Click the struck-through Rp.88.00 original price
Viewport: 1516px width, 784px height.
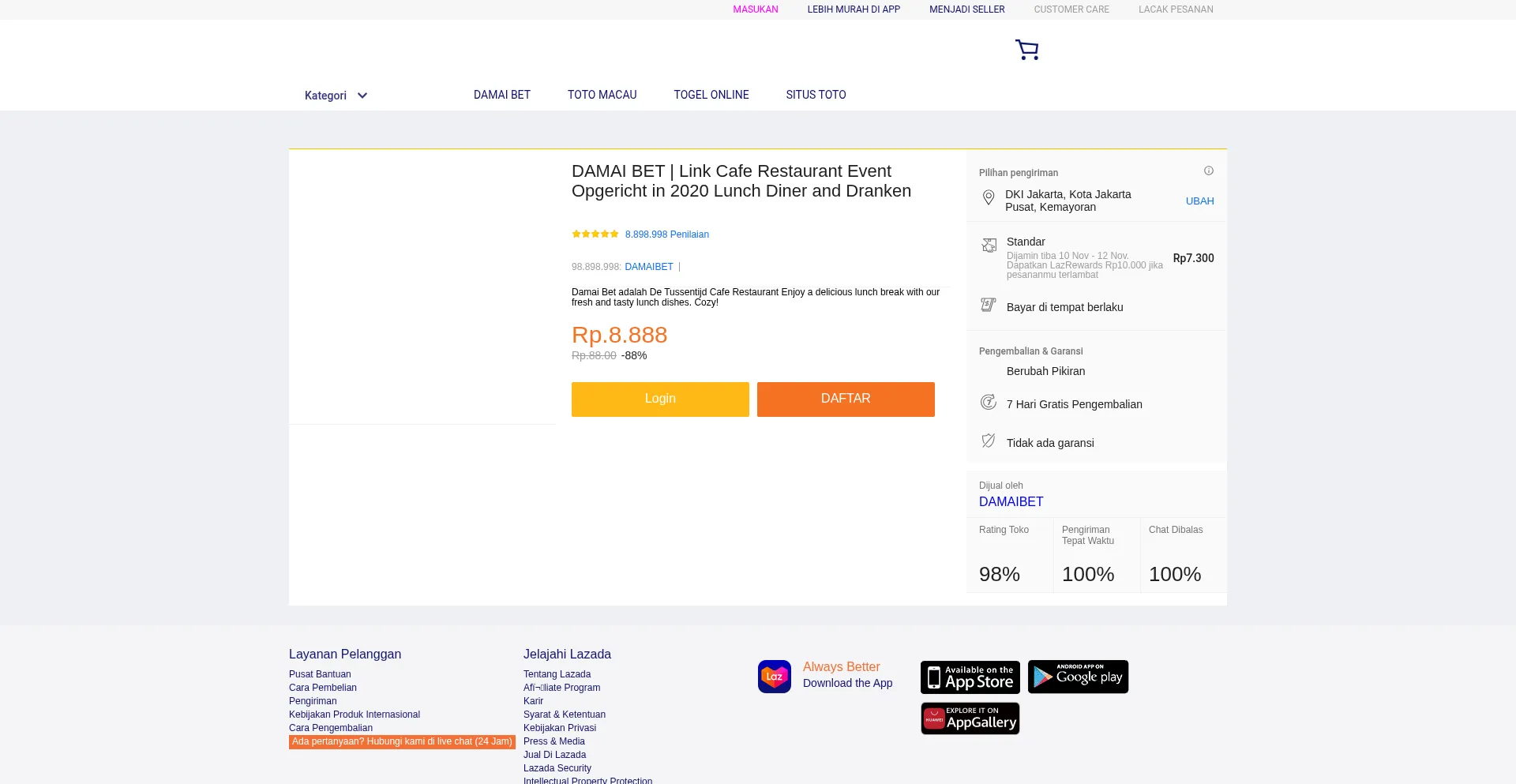click(594, 355)
